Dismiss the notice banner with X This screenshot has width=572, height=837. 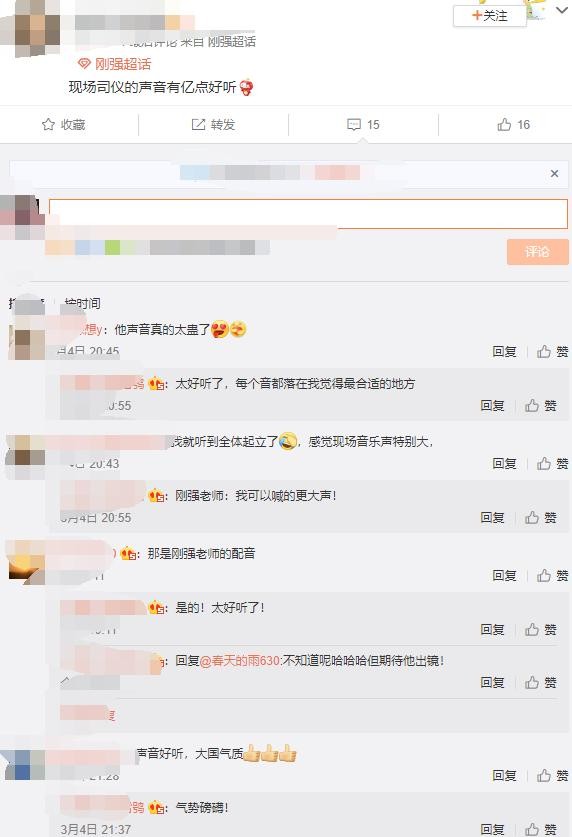tap(554, 173)
